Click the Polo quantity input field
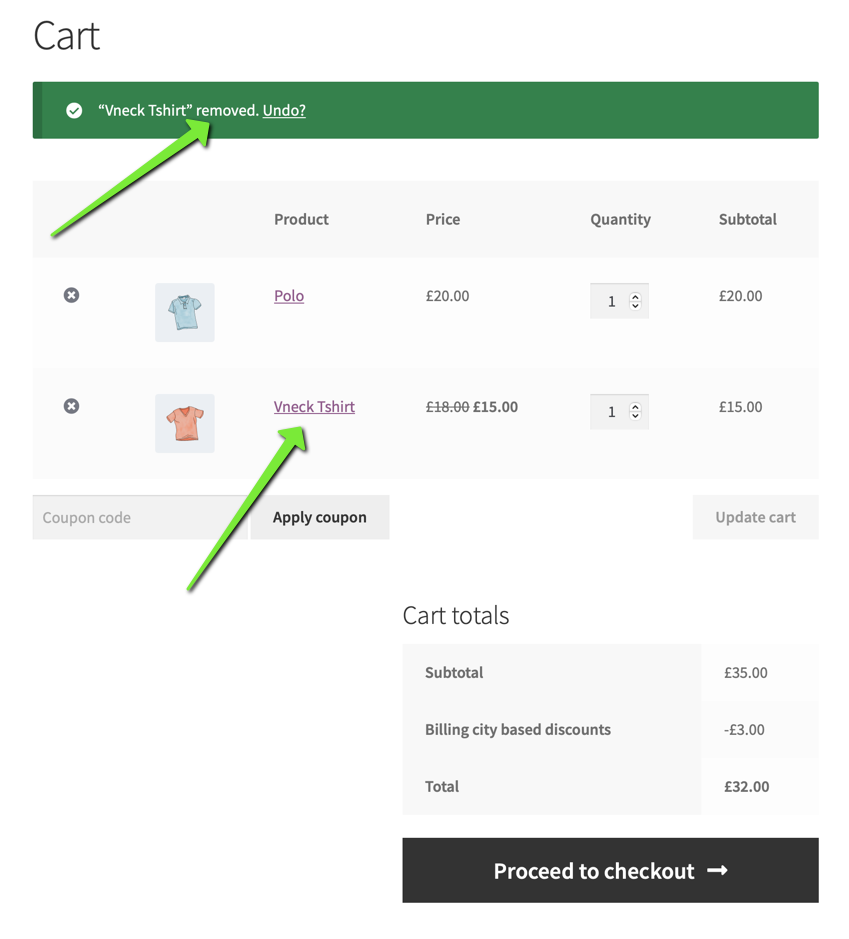Image resolution: width=849 pixels, height=939 pixels. coord(619,301)
